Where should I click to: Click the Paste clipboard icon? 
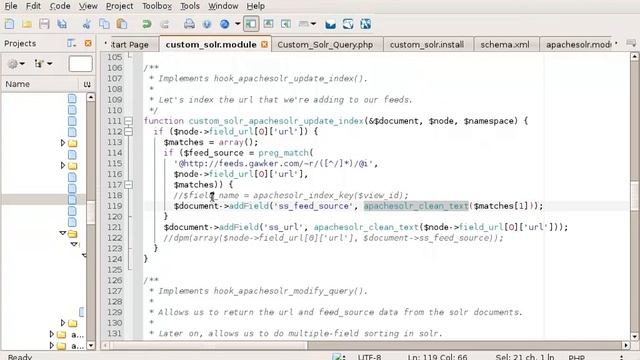point(122,24)
